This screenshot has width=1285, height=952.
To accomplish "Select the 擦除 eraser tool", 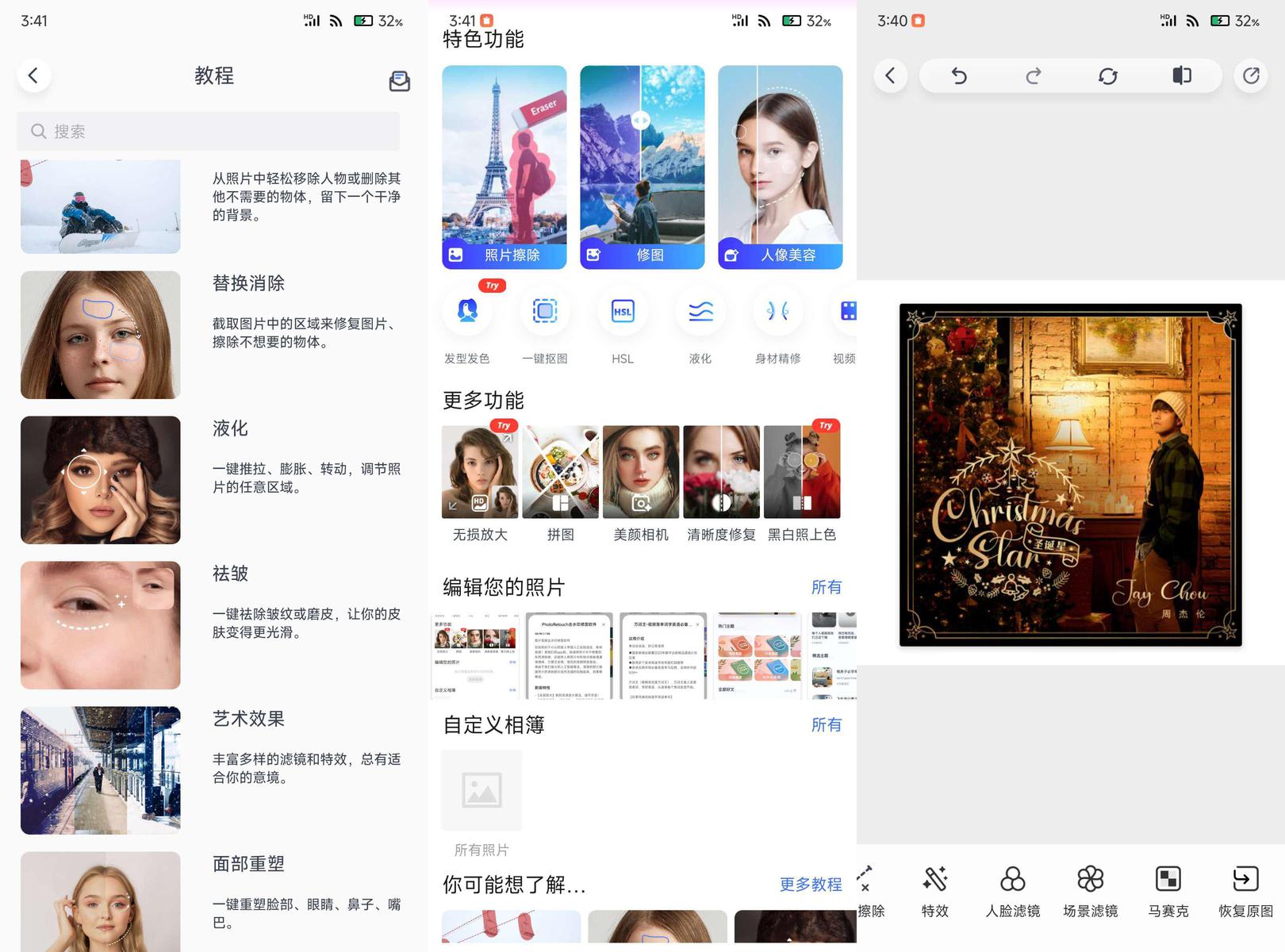I will point(870,892).
